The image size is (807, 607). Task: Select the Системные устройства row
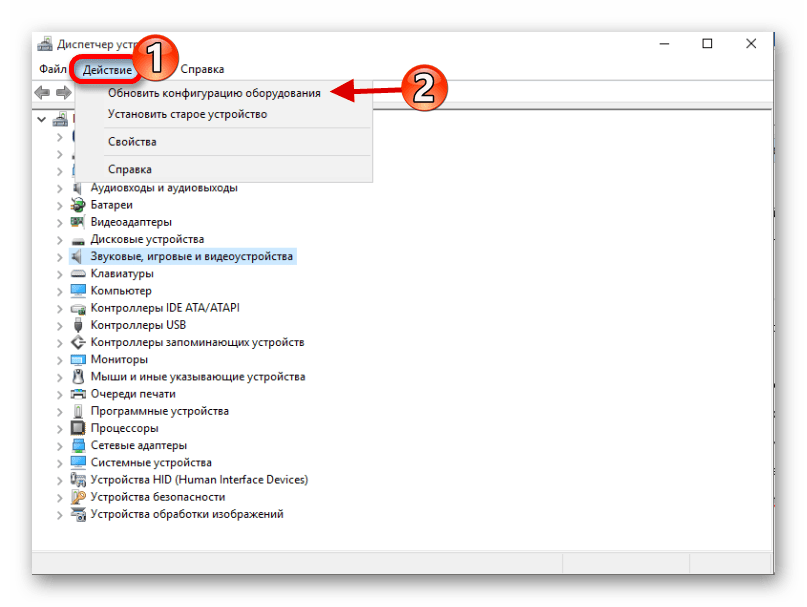(x=151, y=462)
